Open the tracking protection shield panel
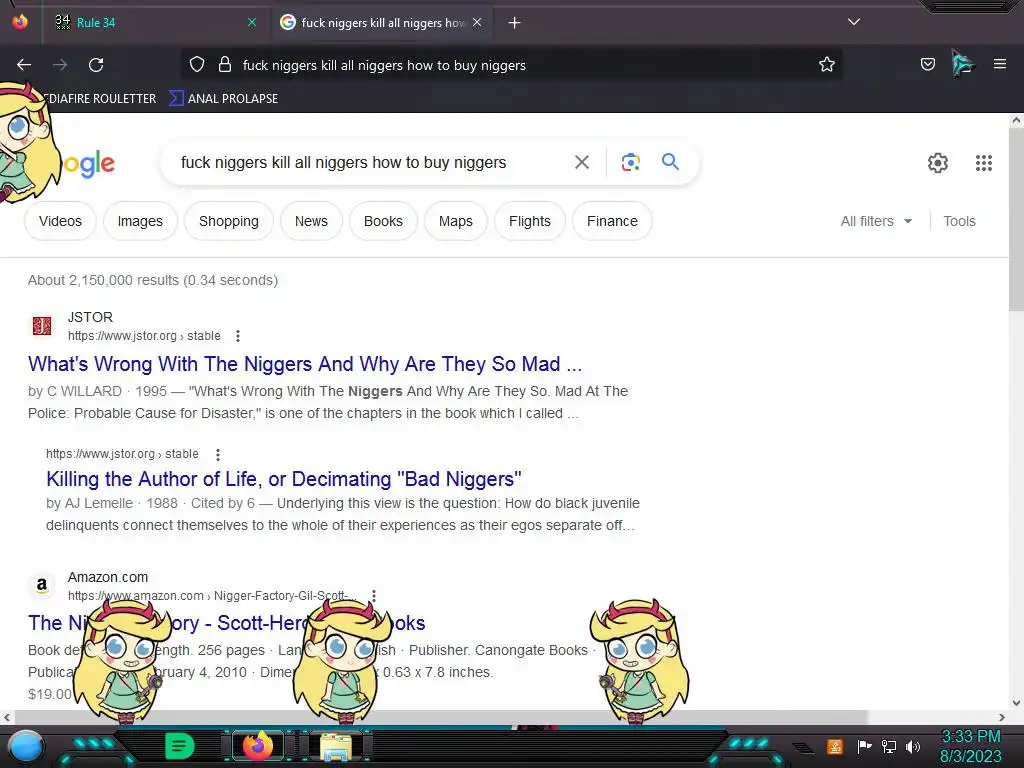This screenshot has width=1024, height=768. [197, 65]
